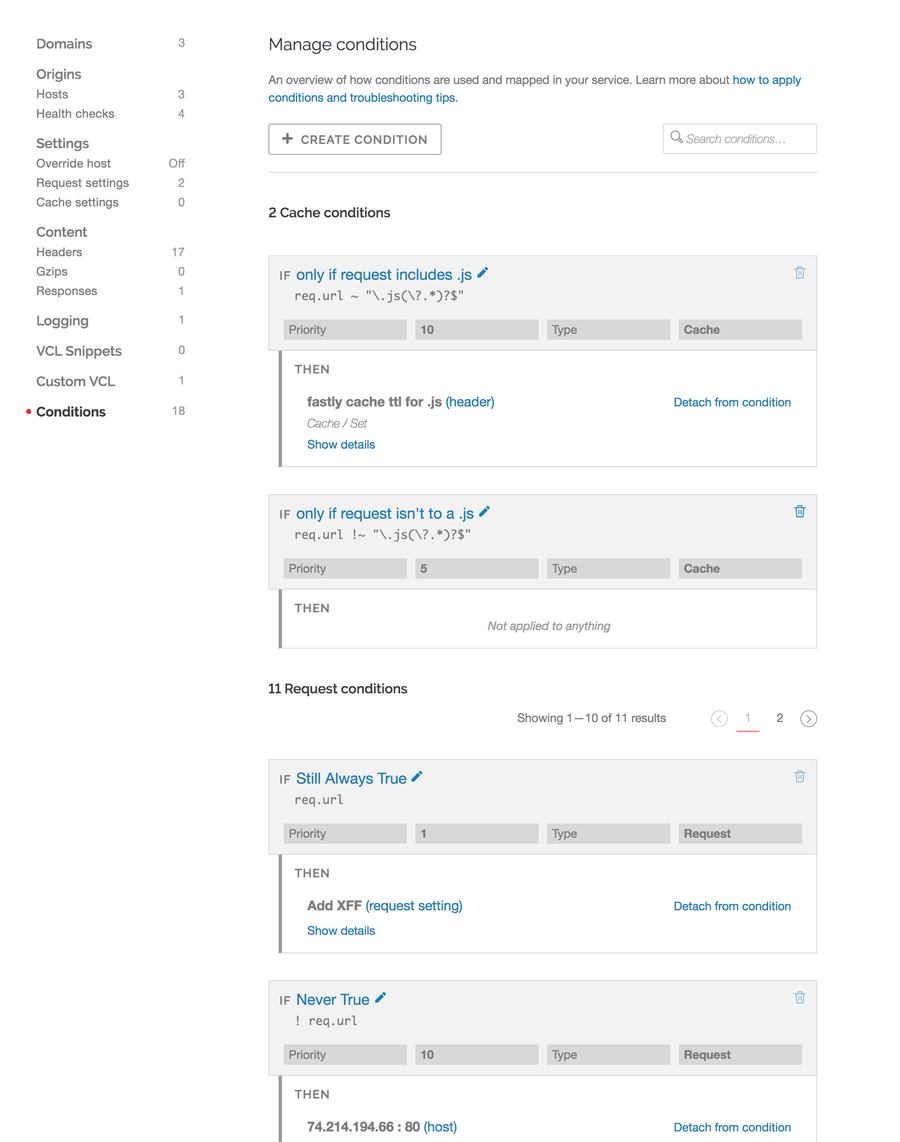Open Headers section in sidebar
This screenshot has width=900, height=1142.
pyautogui.click(x=59, y=252)
